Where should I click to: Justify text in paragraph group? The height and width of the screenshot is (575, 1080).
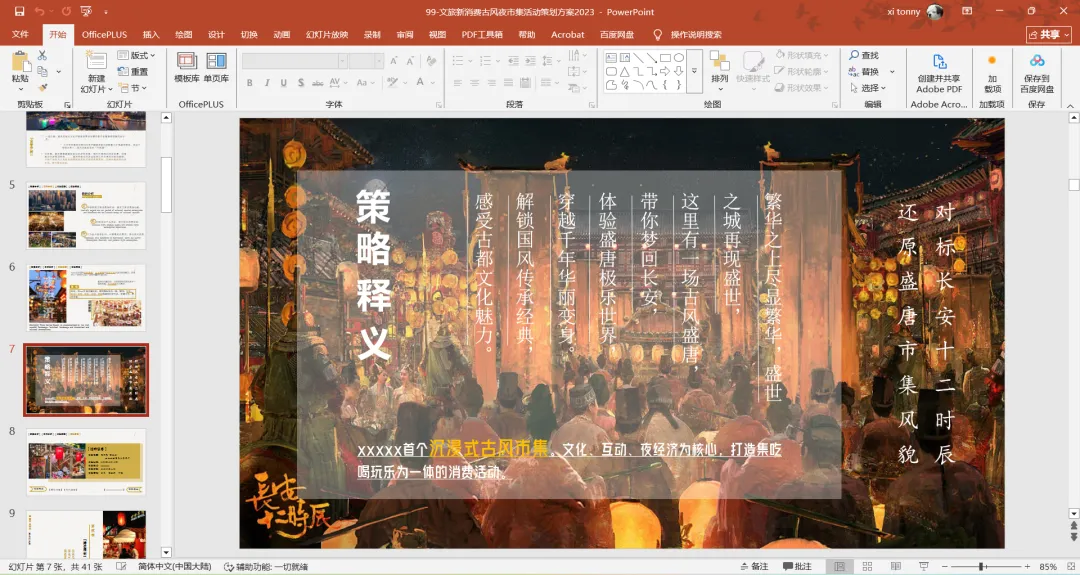tap(508, 83)
